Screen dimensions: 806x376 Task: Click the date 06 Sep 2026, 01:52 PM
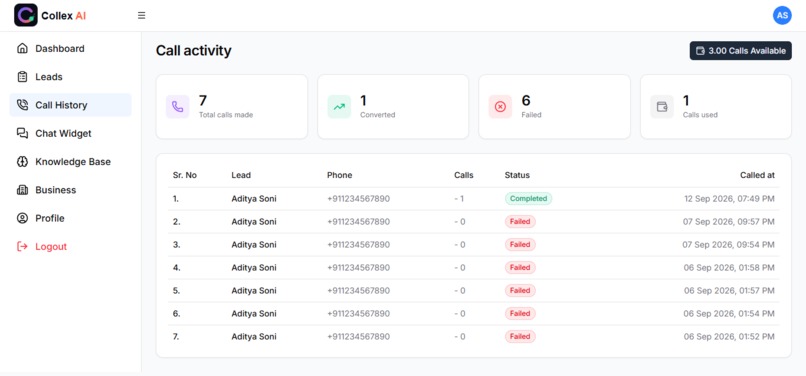(x=729, y=336)
